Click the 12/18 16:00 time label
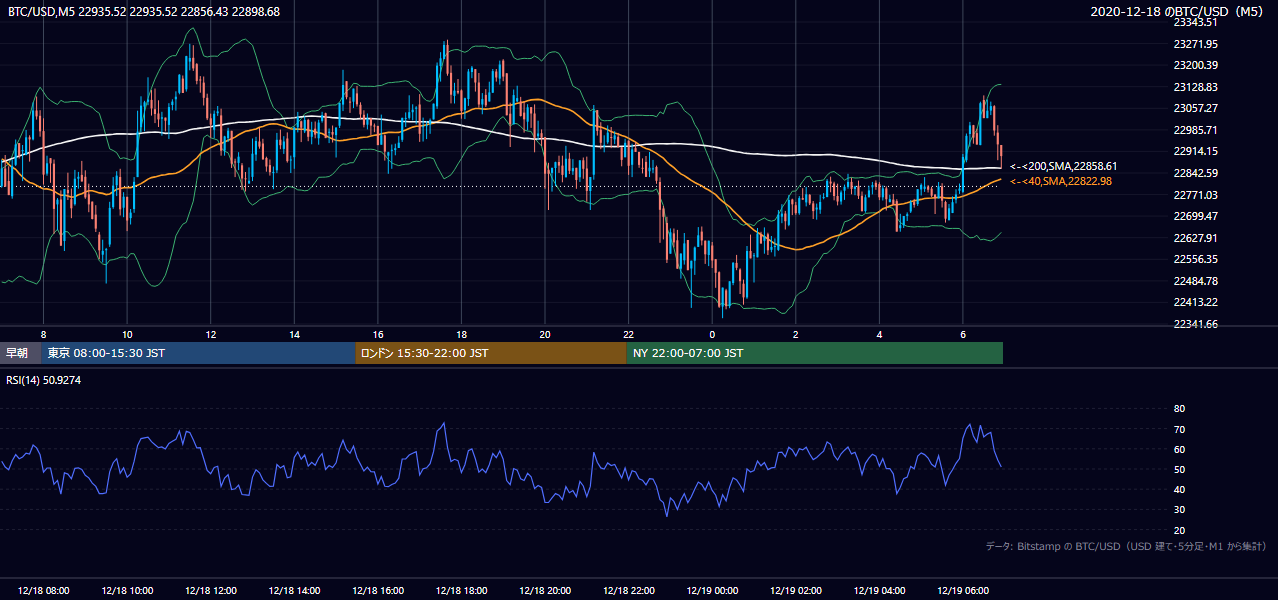 click(x=378, y=591)
